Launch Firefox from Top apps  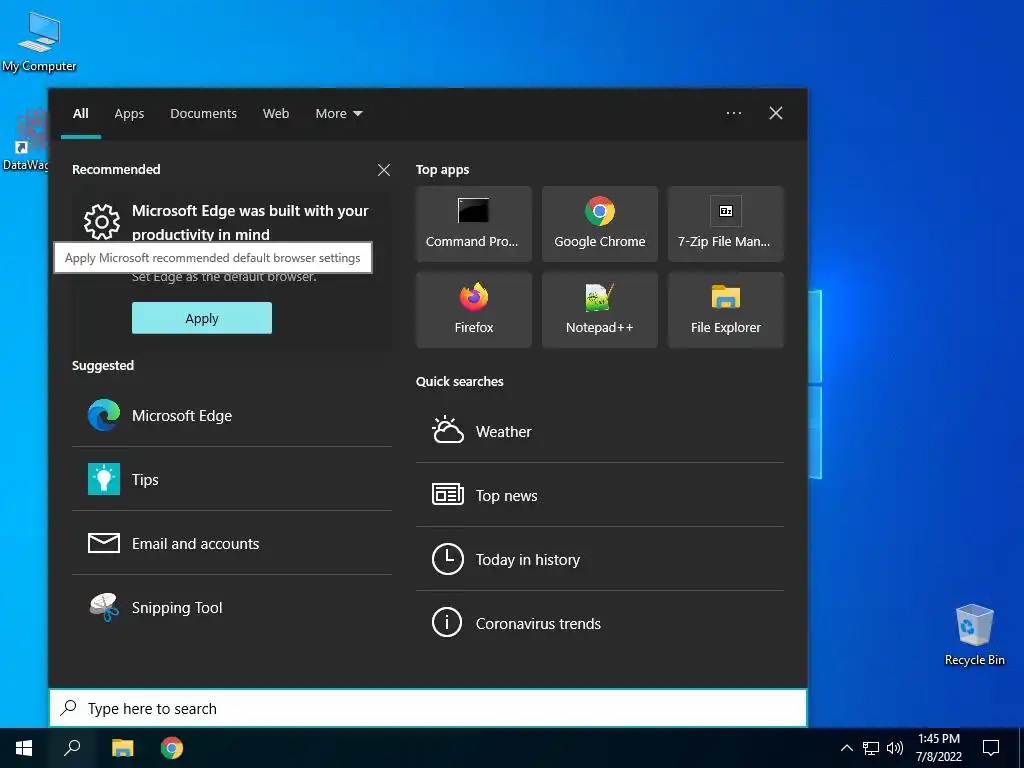(x=473, y=310)
